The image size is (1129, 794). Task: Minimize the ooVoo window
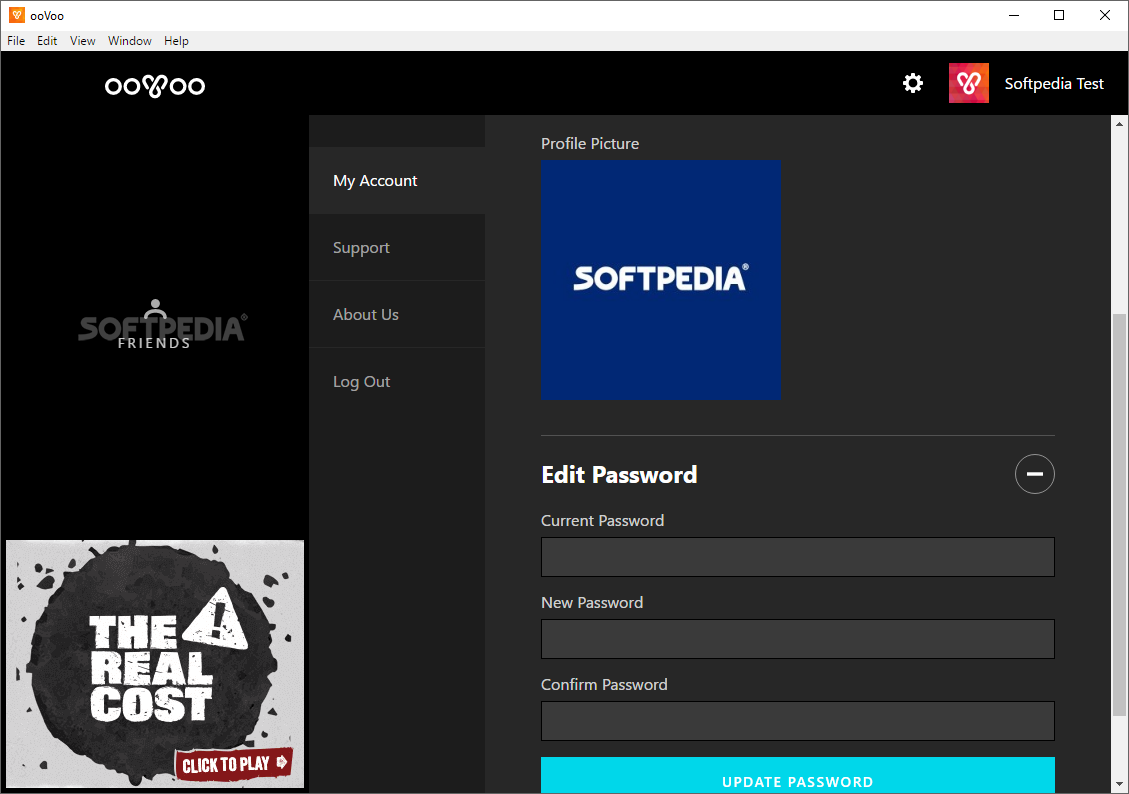click(1014, 15)
